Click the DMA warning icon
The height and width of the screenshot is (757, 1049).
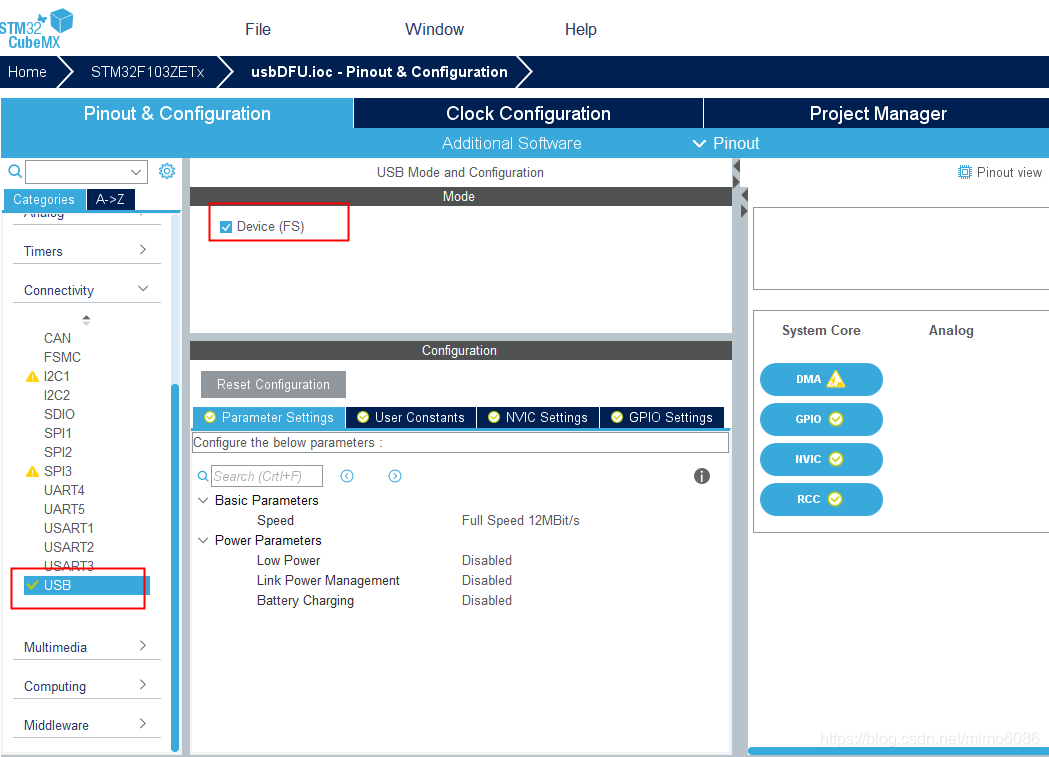[836, 379]
